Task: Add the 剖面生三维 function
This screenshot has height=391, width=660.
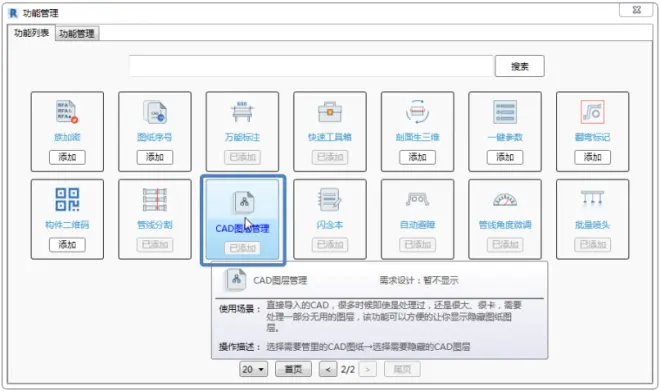Action: [418, 157]
